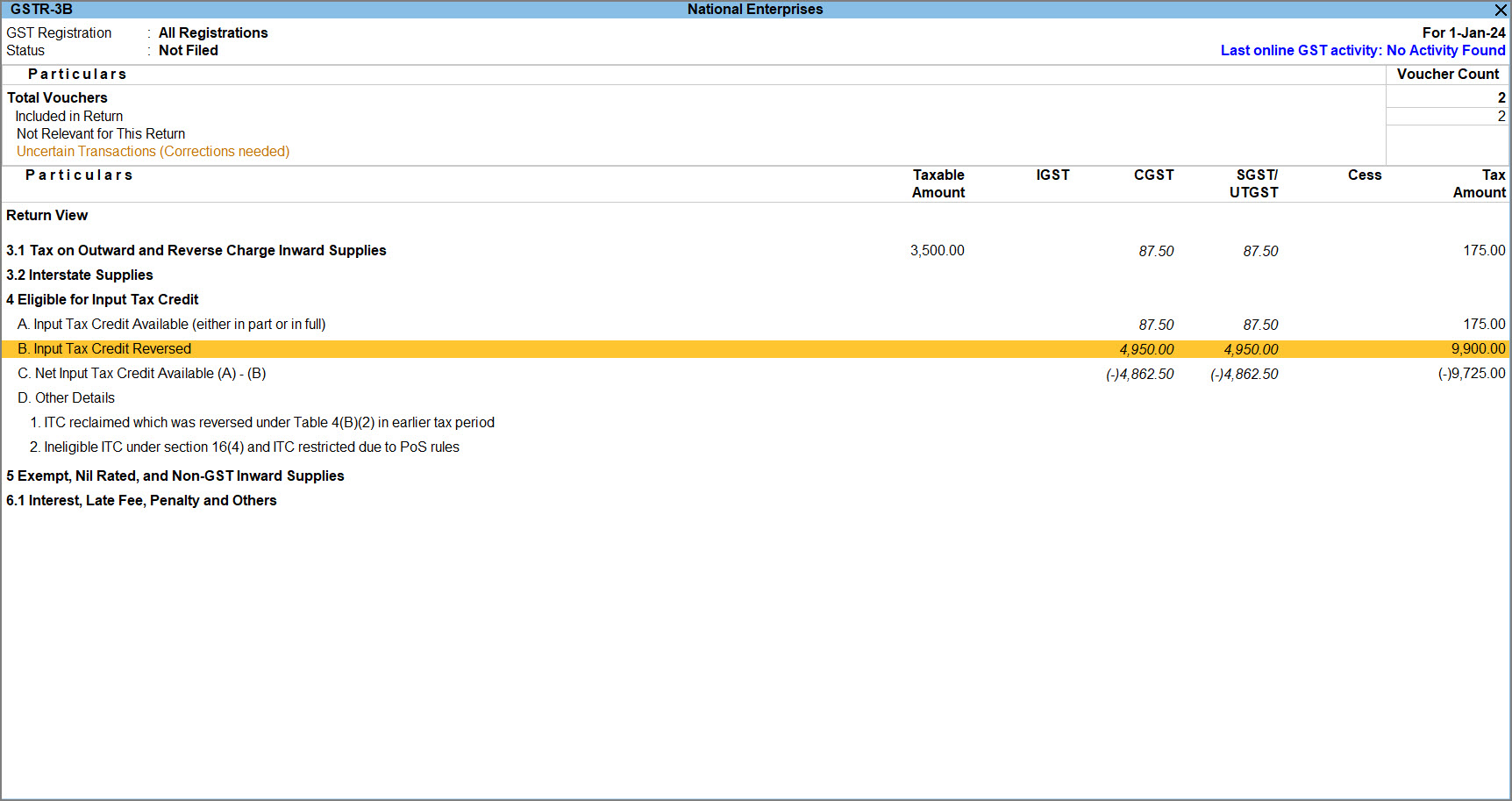The image size is (1512, 801).
Task: Click the For 1-Jan-24 period label
Action: coord(1463,32)
